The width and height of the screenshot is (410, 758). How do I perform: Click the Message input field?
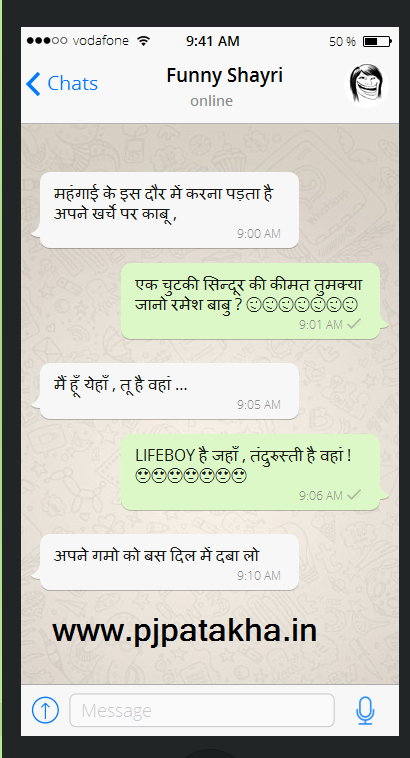[x=202, y=710]
